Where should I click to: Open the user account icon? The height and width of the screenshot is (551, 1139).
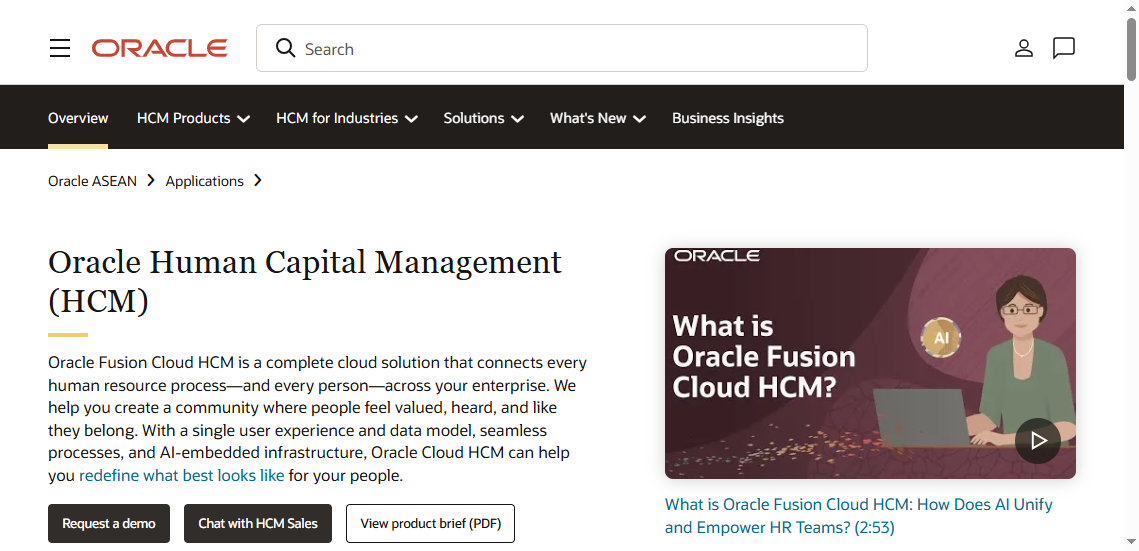tap(1024, 49)
